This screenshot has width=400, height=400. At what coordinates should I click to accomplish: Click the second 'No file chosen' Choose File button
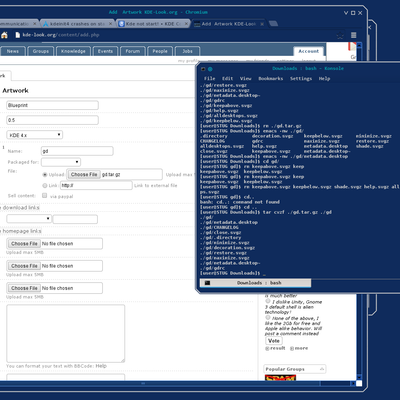24,266
